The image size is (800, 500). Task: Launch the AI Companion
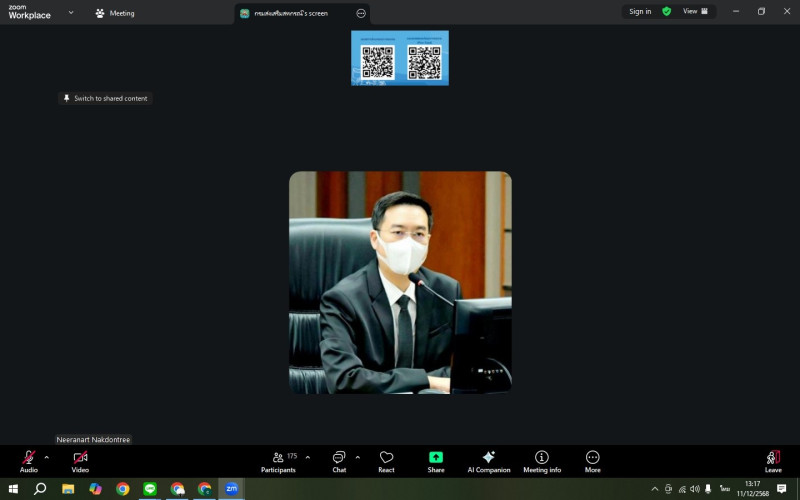pos(489,460)
